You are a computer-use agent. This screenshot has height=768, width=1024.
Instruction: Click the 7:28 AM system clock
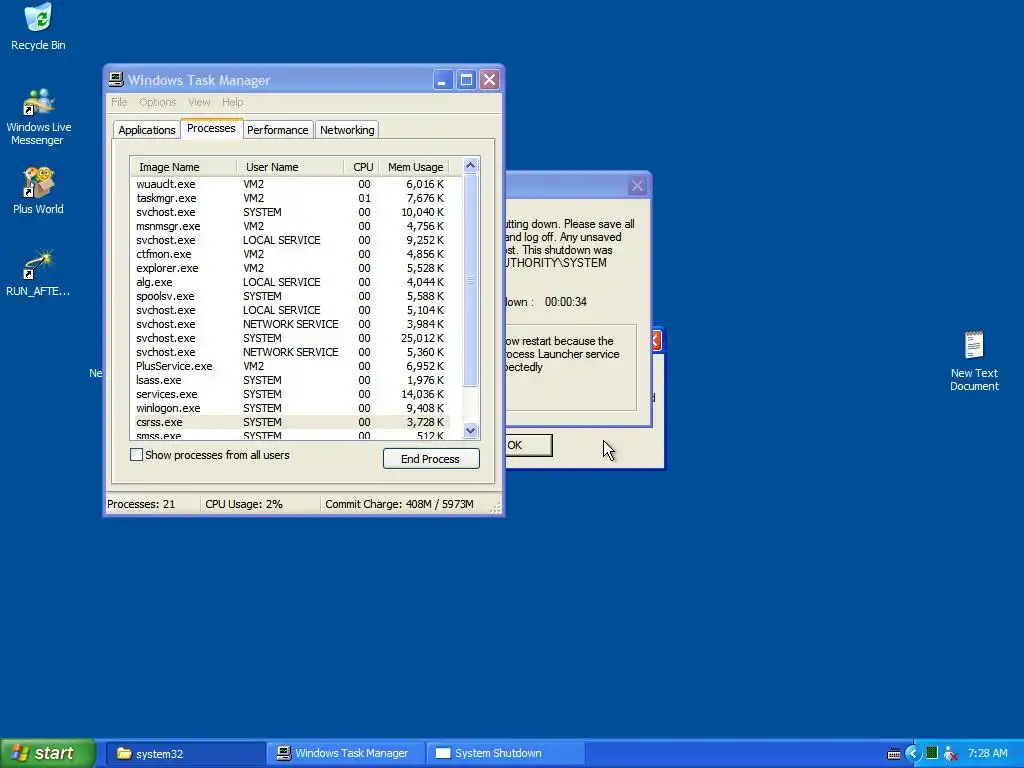(987, 754)
